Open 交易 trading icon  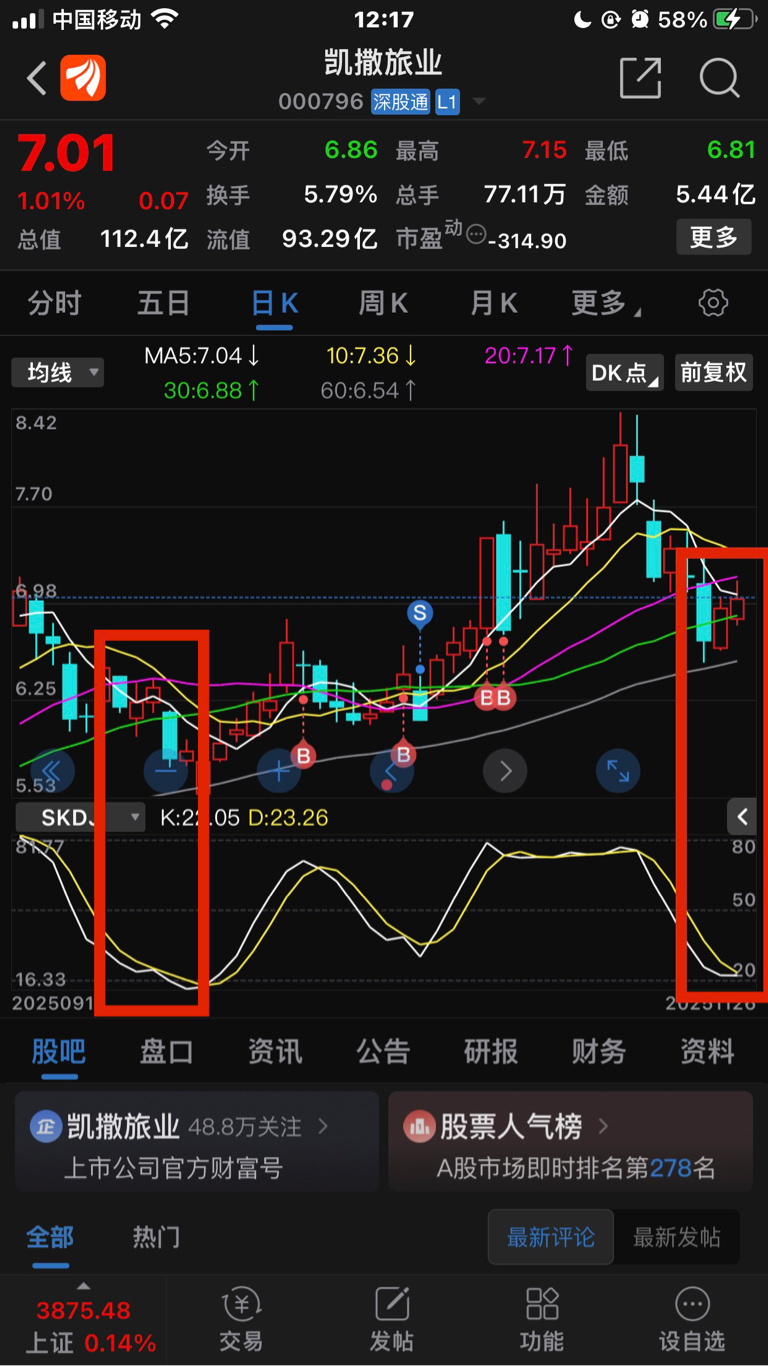(x=240, y=1320)
